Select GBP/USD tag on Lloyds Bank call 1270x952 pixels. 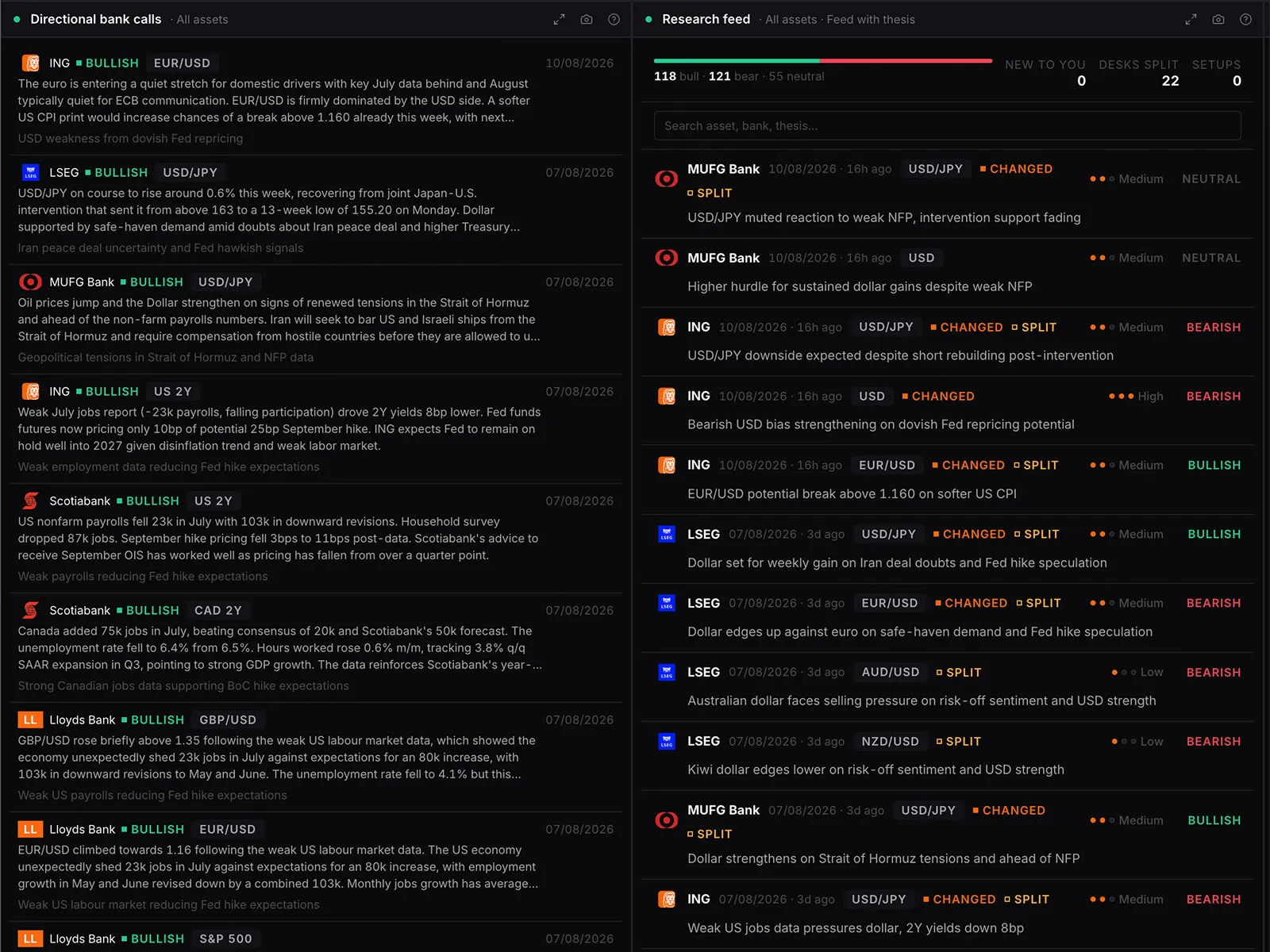tap(228, 720)
